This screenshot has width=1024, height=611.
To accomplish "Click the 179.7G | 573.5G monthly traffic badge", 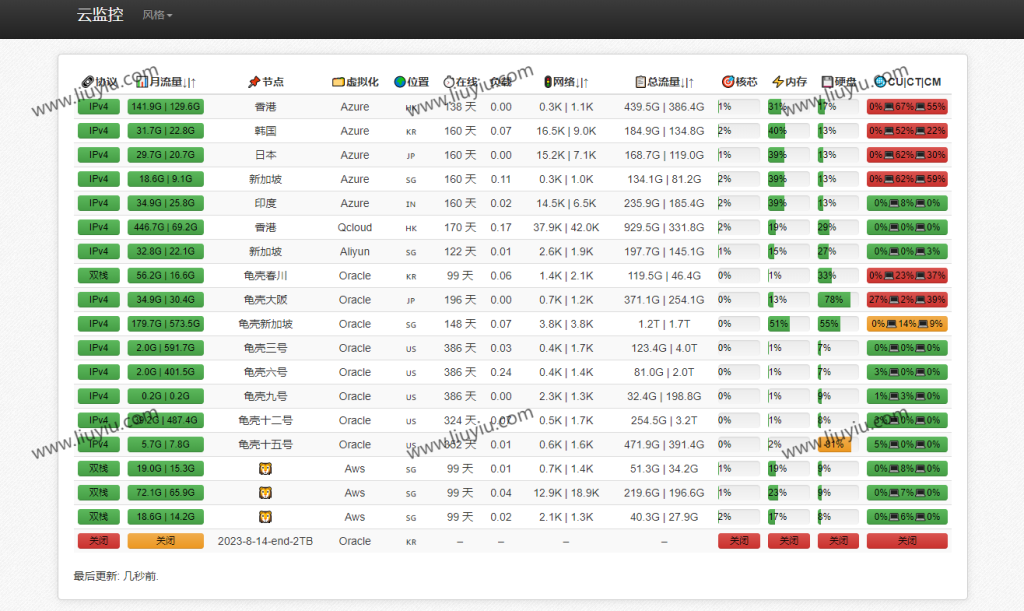I will 165,324.
